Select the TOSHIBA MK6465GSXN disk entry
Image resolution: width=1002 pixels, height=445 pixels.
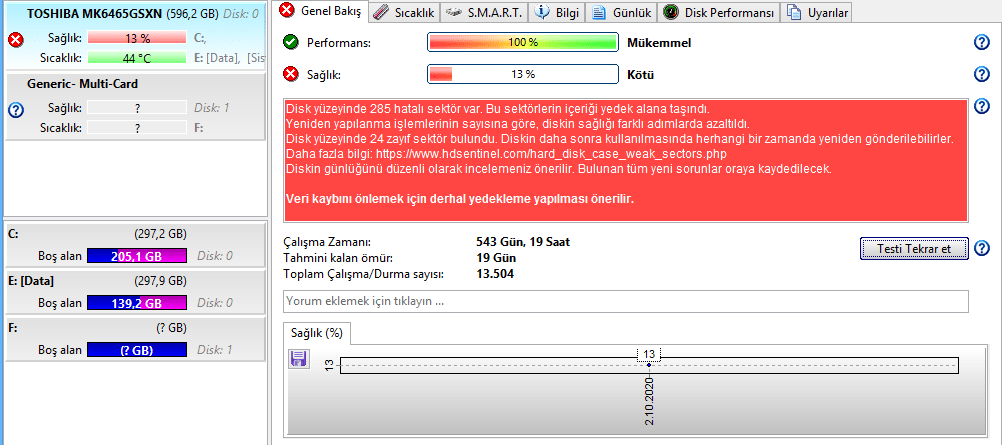coord(134,36)
